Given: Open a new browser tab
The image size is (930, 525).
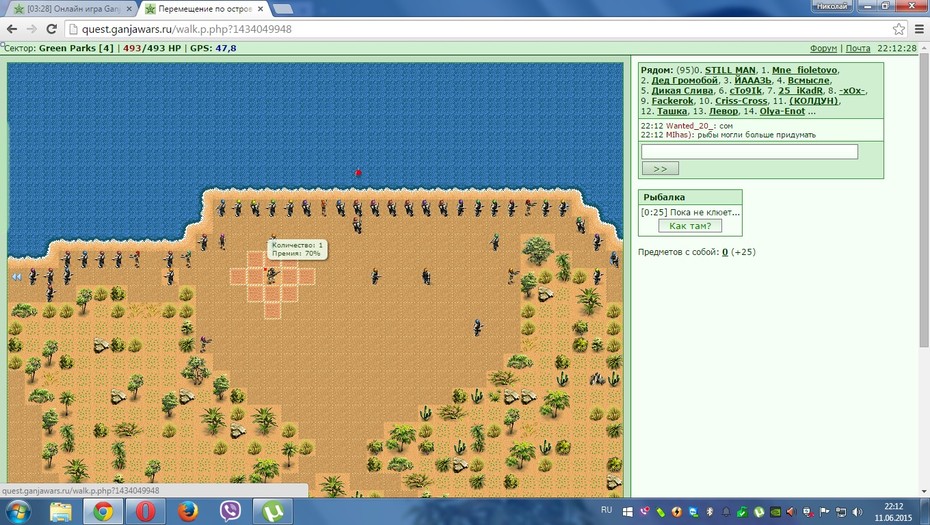Looking at the screenshot, I should point(283,9).
